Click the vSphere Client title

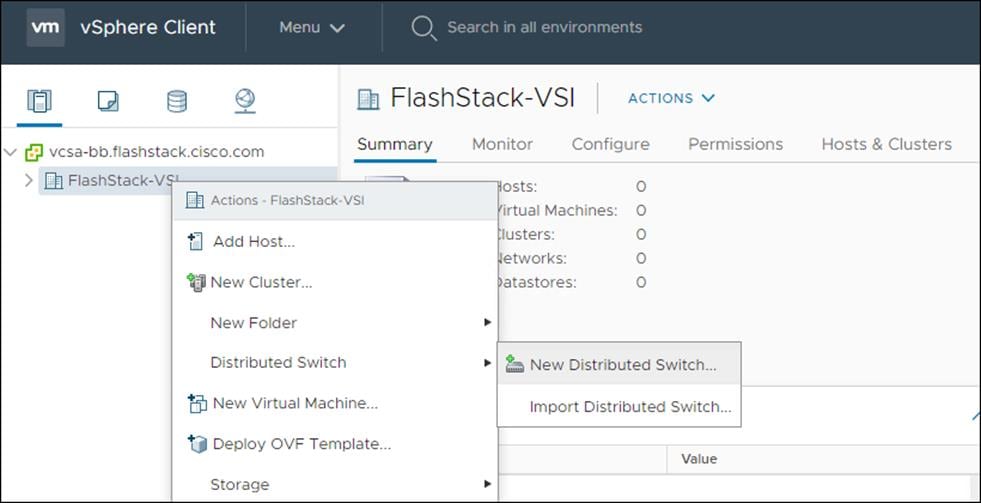point(148,28)
